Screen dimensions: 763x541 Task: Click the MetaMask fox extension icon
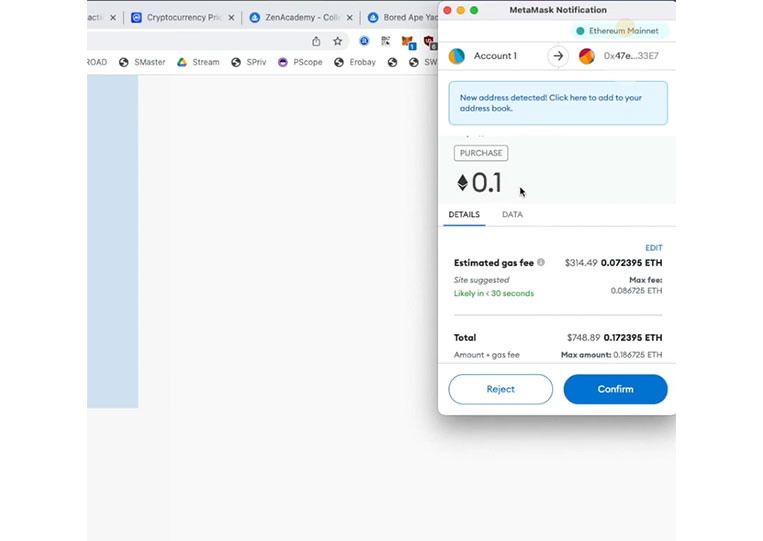click(407, 42)
